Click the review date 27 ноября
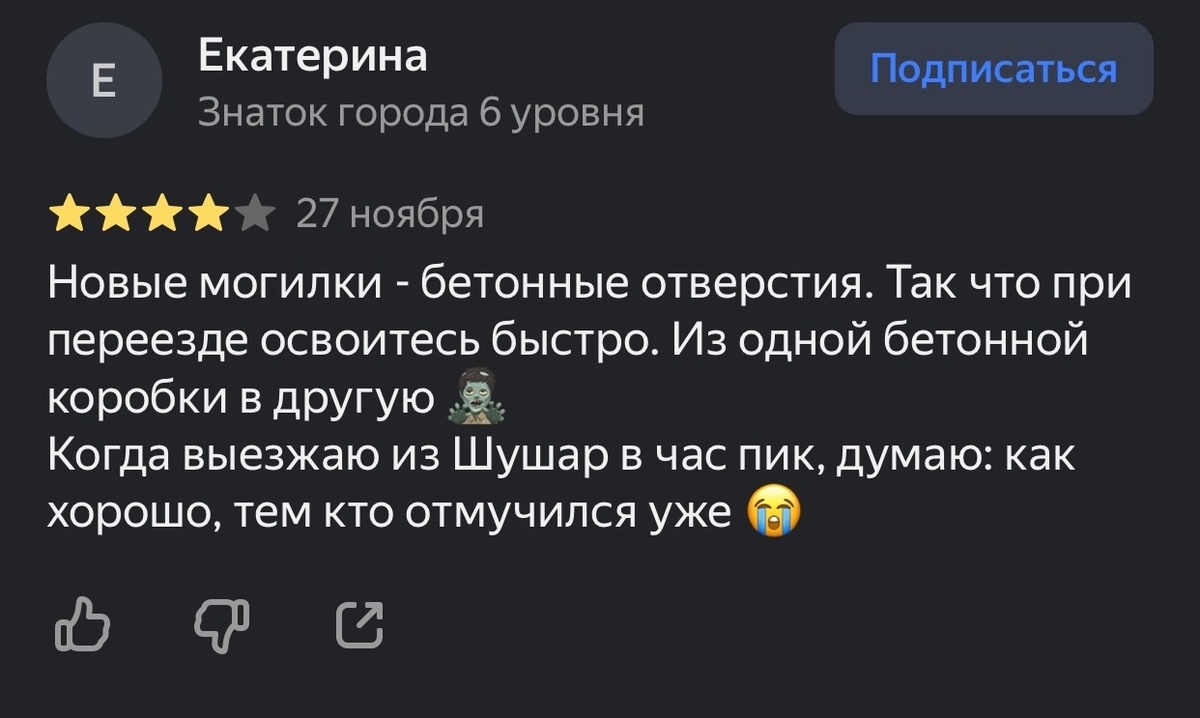 [389, 212]
